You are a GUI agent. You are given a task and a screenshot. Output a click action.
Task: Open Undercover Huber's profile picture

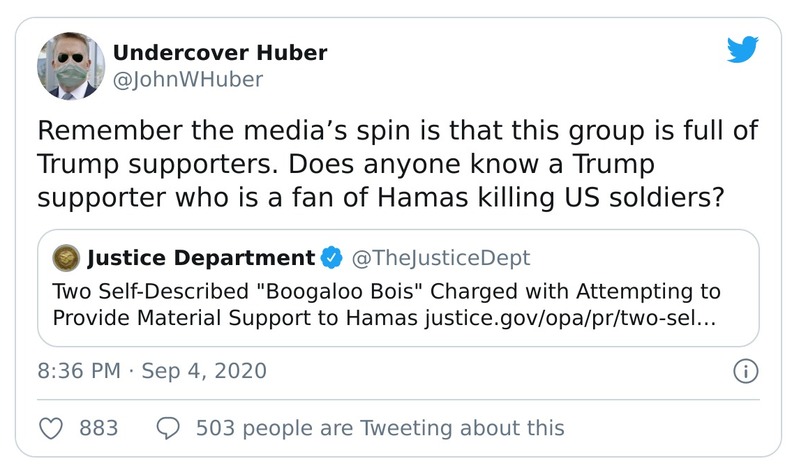point(70,65)
